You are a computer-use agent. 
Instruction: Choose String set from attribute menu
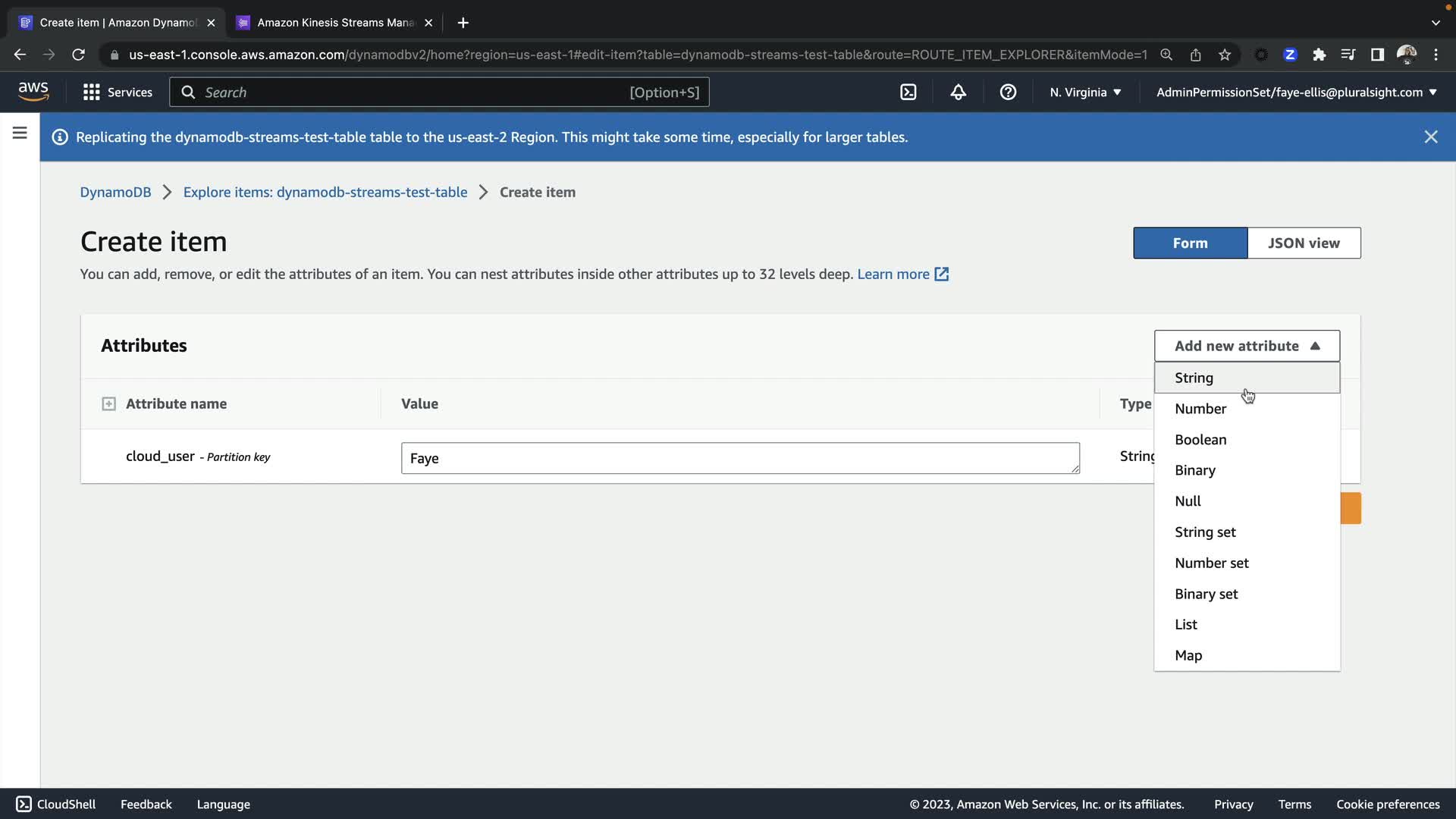[x=1204, y=532]
